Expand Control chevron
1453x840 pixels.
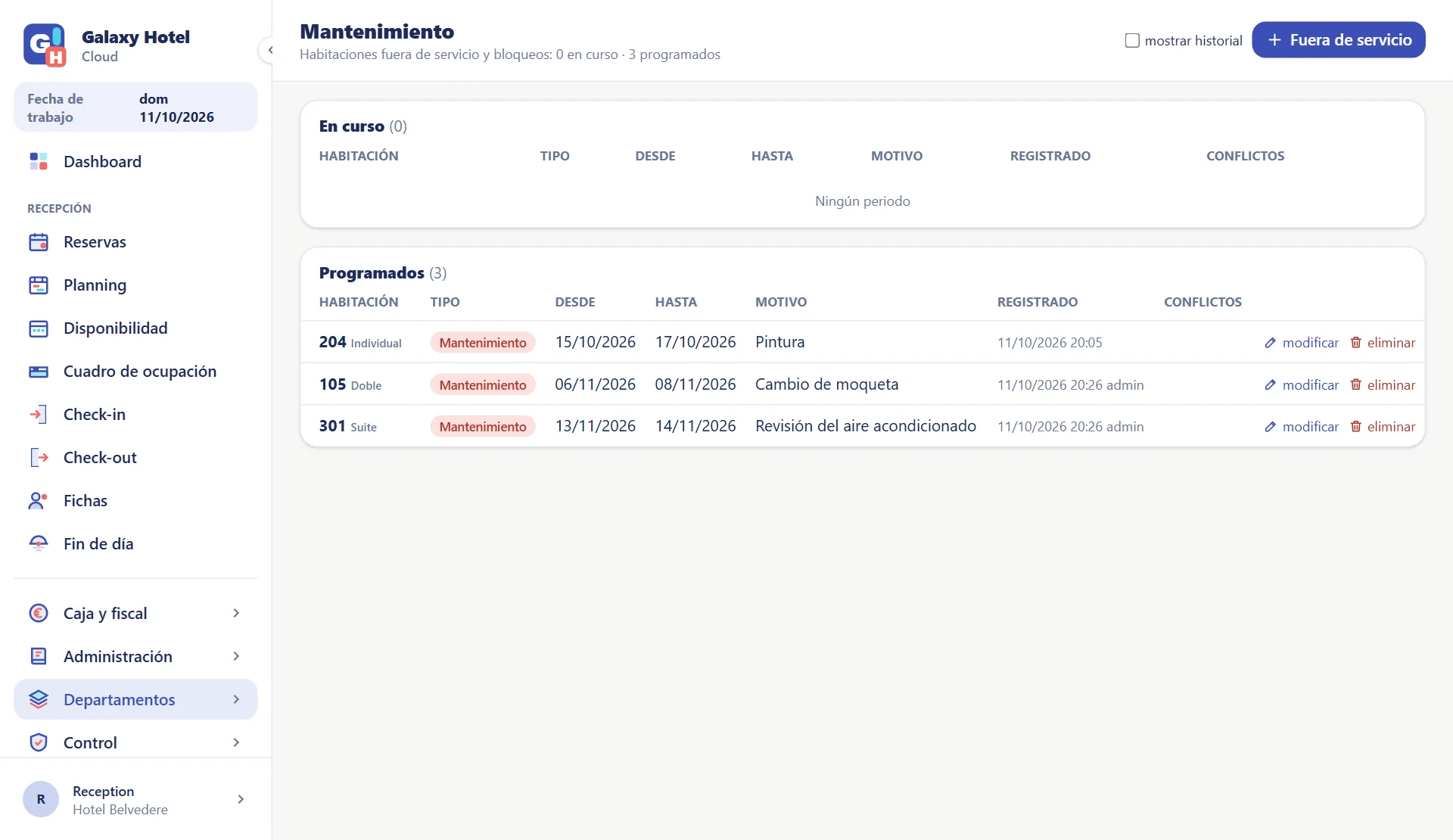[x=236, y=742]
